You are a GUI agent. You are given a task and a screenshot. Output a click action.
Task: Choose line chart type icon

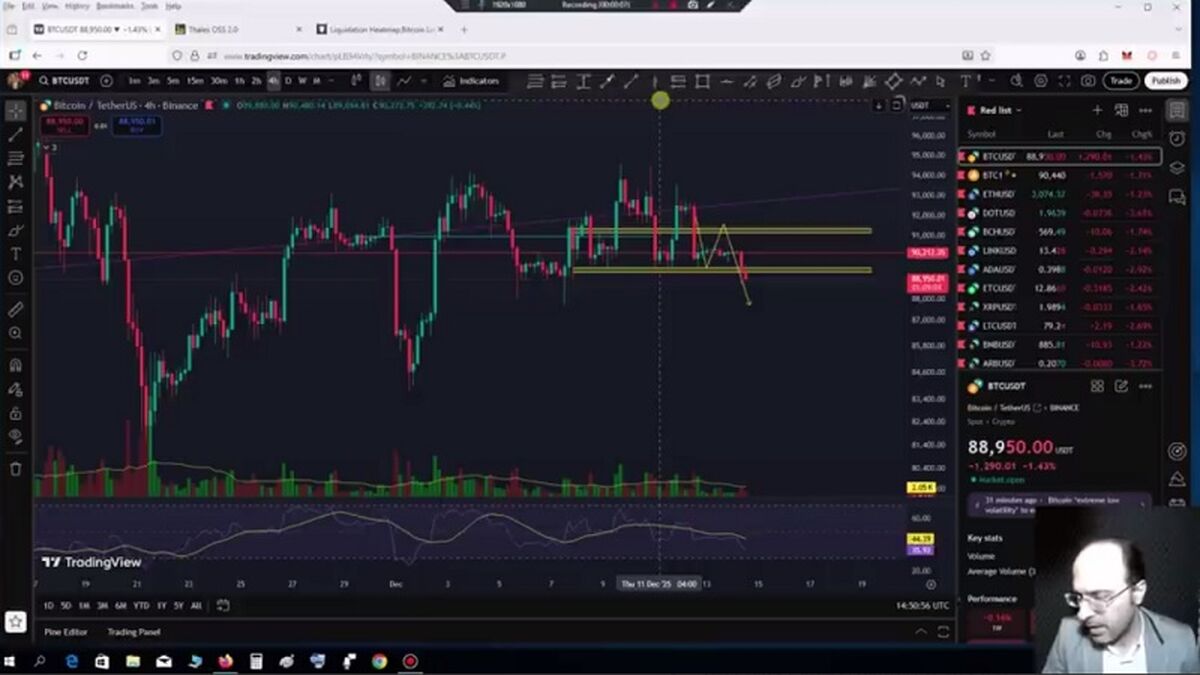[x=405, y=81]
